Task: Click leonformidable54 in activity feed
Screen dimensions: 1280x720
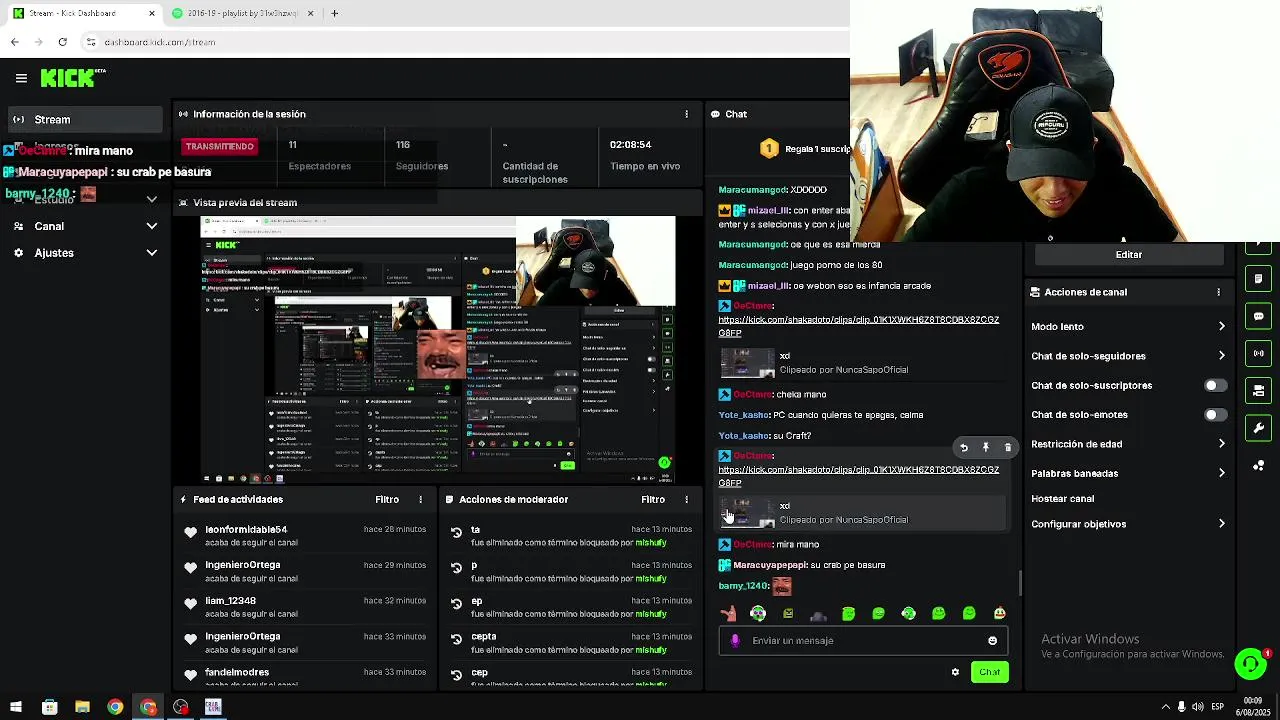Action: (x=246, y=529)
